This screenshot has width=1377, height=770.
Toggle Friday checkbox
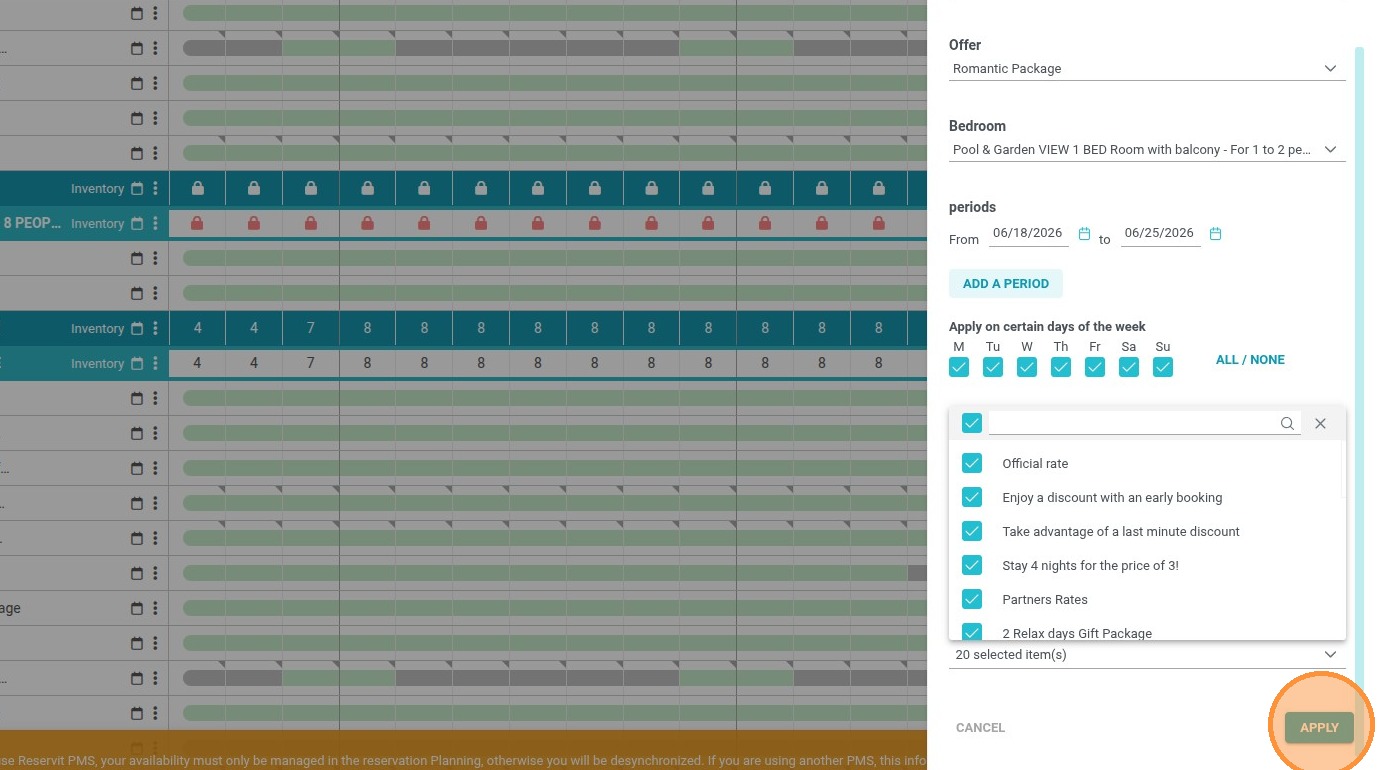point(1095,367)
